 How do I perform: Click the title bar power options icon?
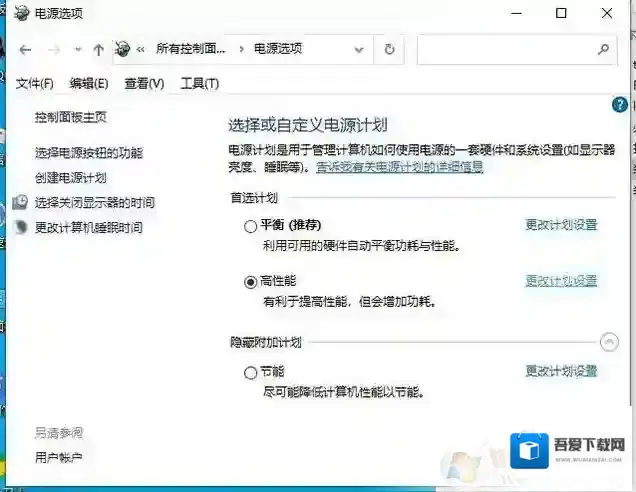(x=21, y=13)
